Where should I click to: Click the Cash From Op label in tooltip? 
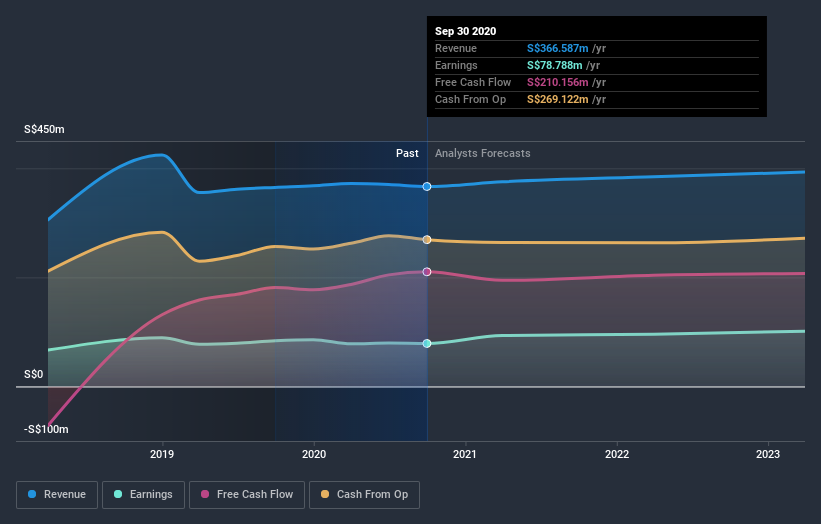click(x=470, y=99)
